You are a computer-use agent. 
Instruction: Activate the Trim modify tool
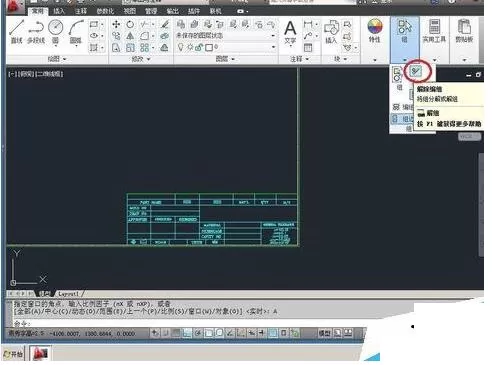point(144,24)
